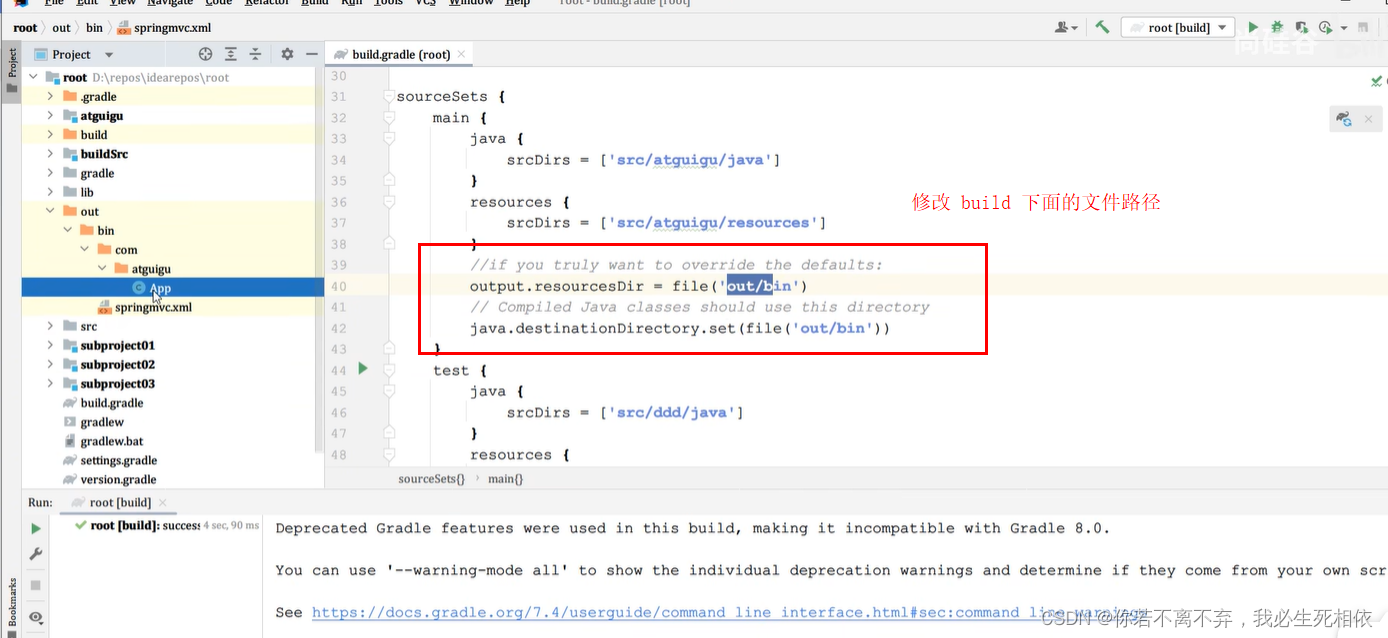Open the Window menu
Screen dimensions: 1388x638
[471, 3]
